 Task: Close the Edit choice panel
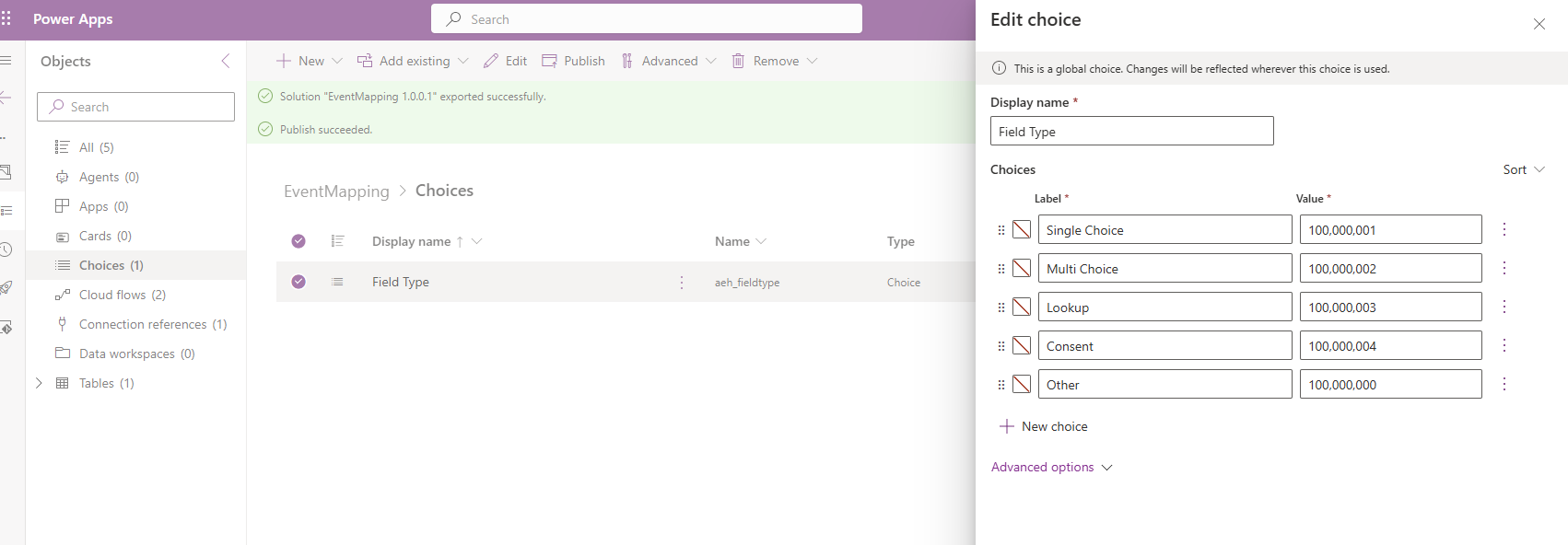point(1539,24)
